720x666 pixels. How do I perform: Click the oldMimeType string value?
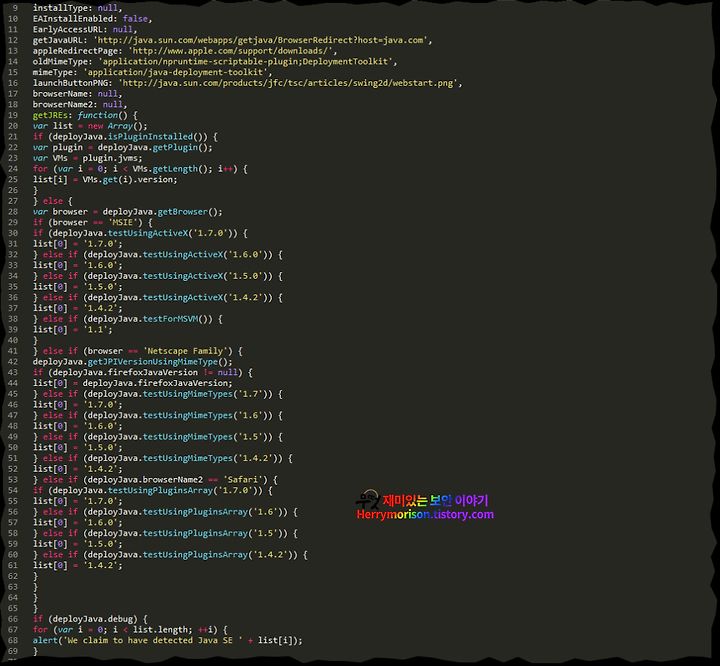(x=246, y=62)
